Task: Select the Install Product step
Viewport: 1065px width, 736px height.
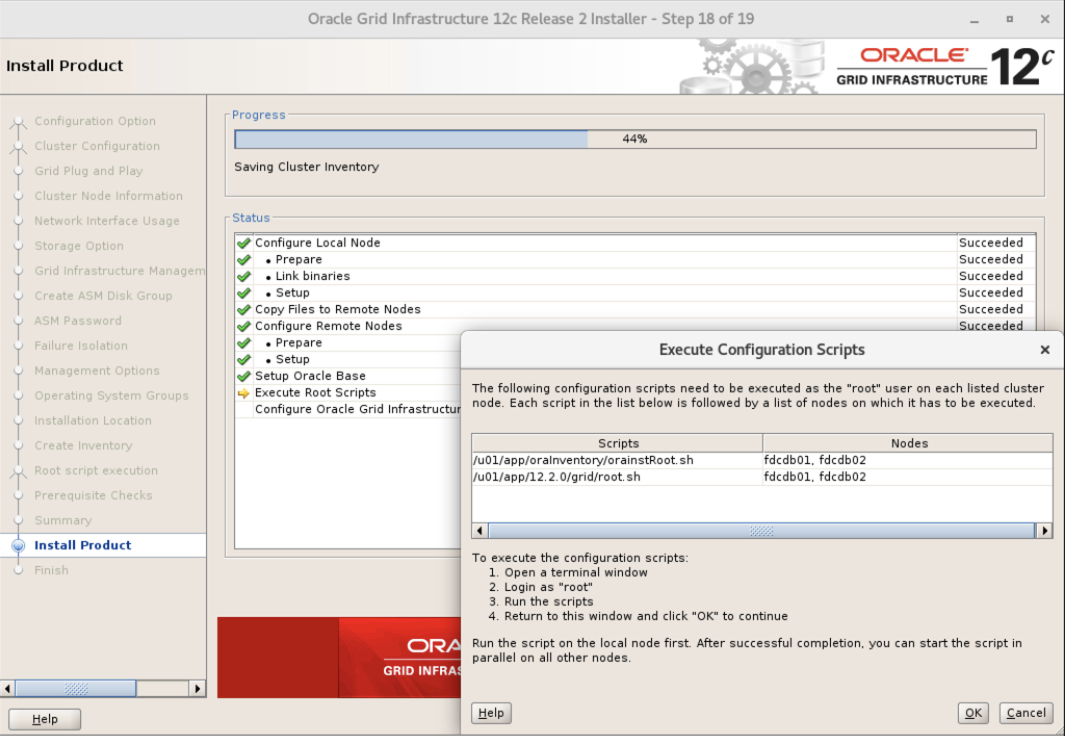Action: click(82, 545)
